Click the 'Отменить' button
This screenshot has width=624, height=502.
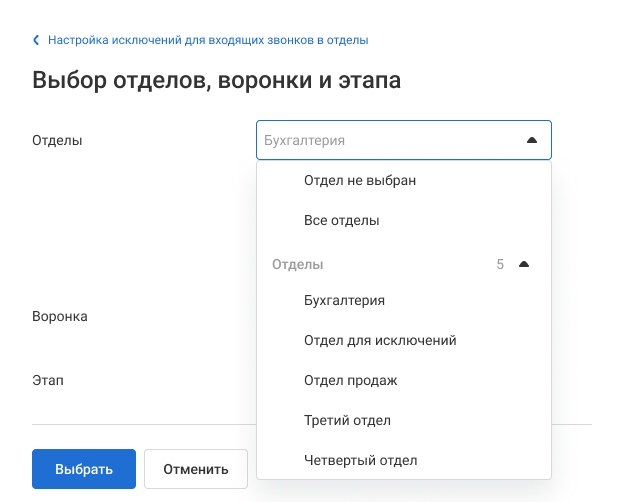[x=196, y=468]
